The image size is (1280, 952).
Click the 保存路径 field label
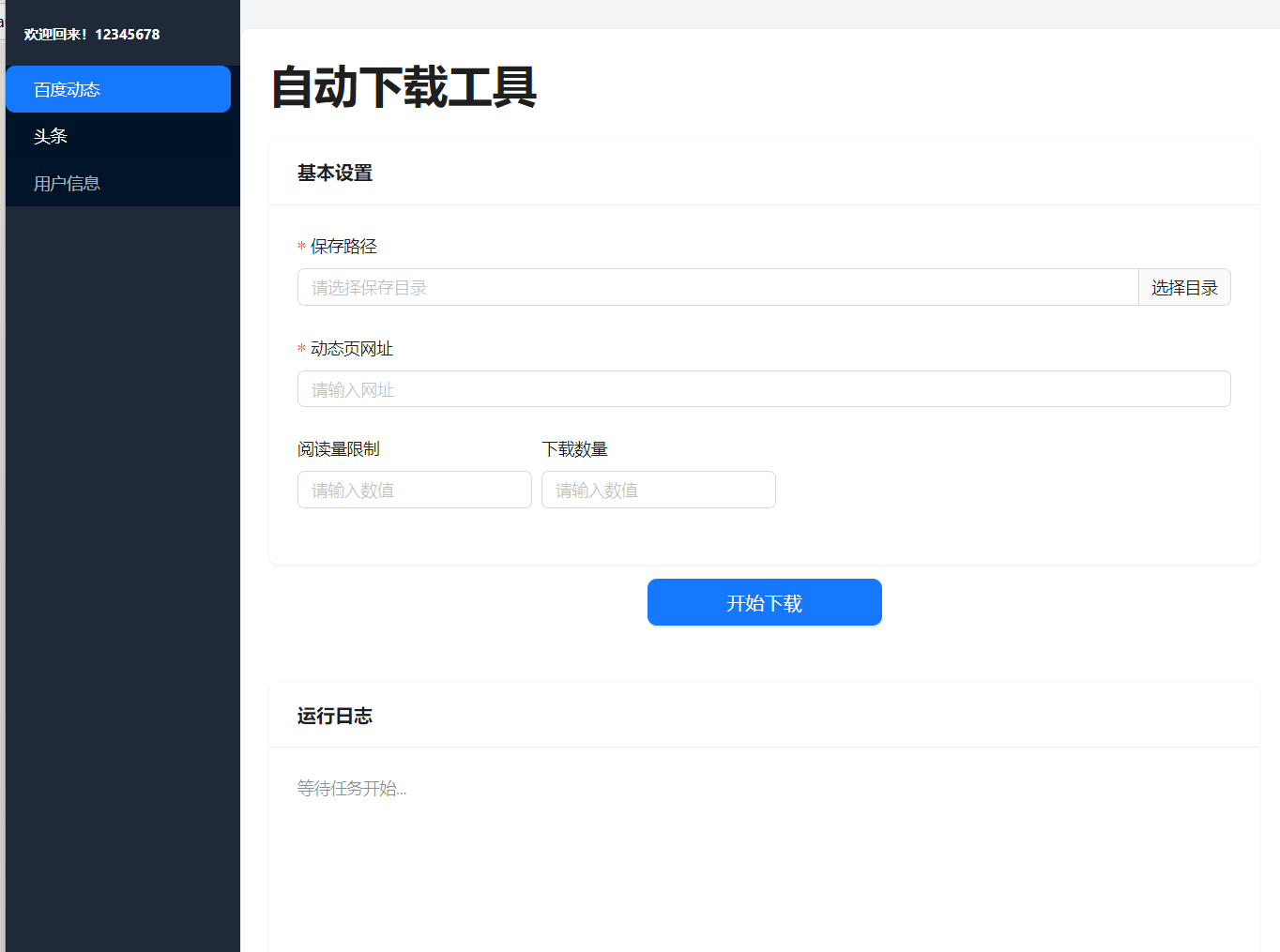(344, 246)
